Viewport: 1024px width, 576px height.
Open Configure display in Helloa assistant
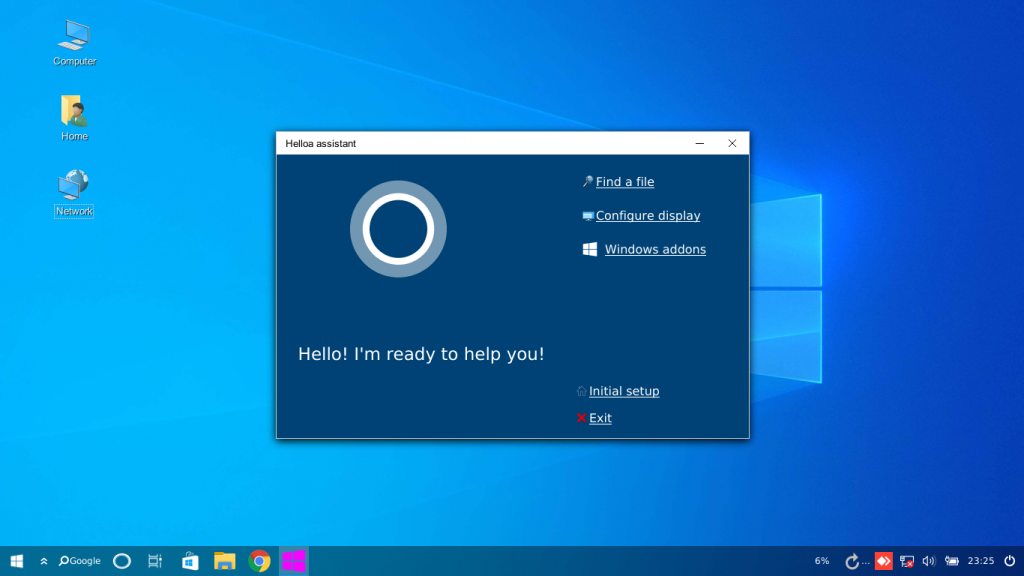[x=647, y=215]
